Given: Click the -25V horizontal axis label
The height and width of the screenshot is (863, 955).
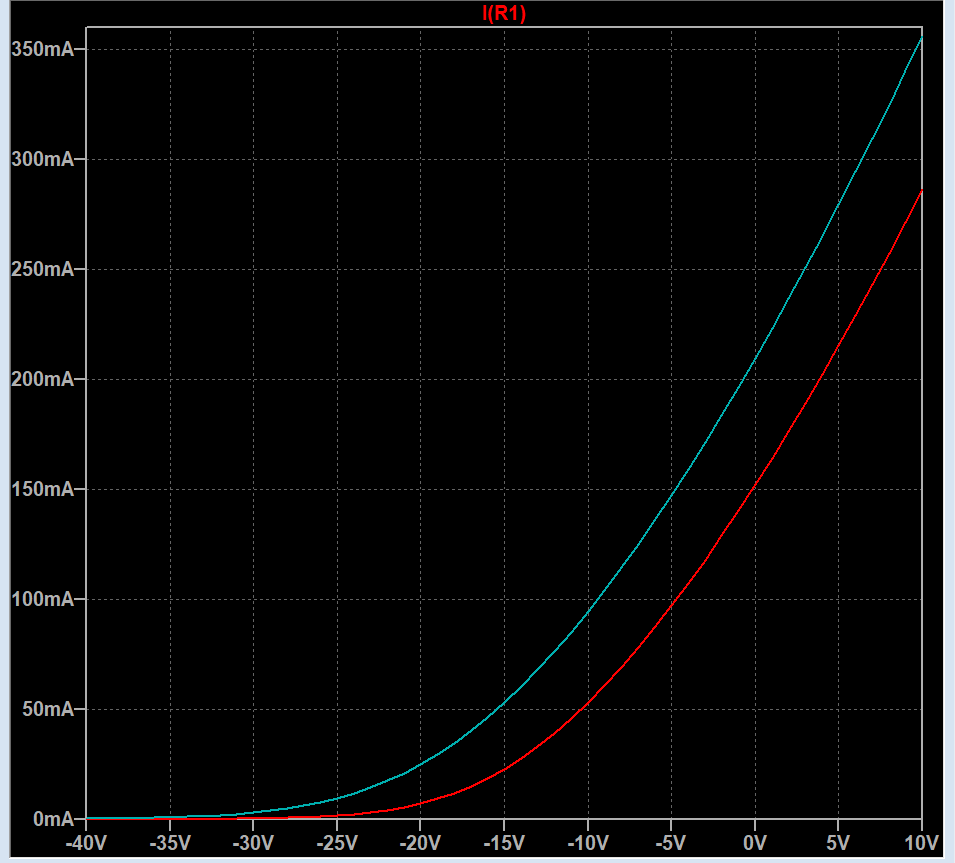Looking at the screenshot, I should click(x=337, y=844).
